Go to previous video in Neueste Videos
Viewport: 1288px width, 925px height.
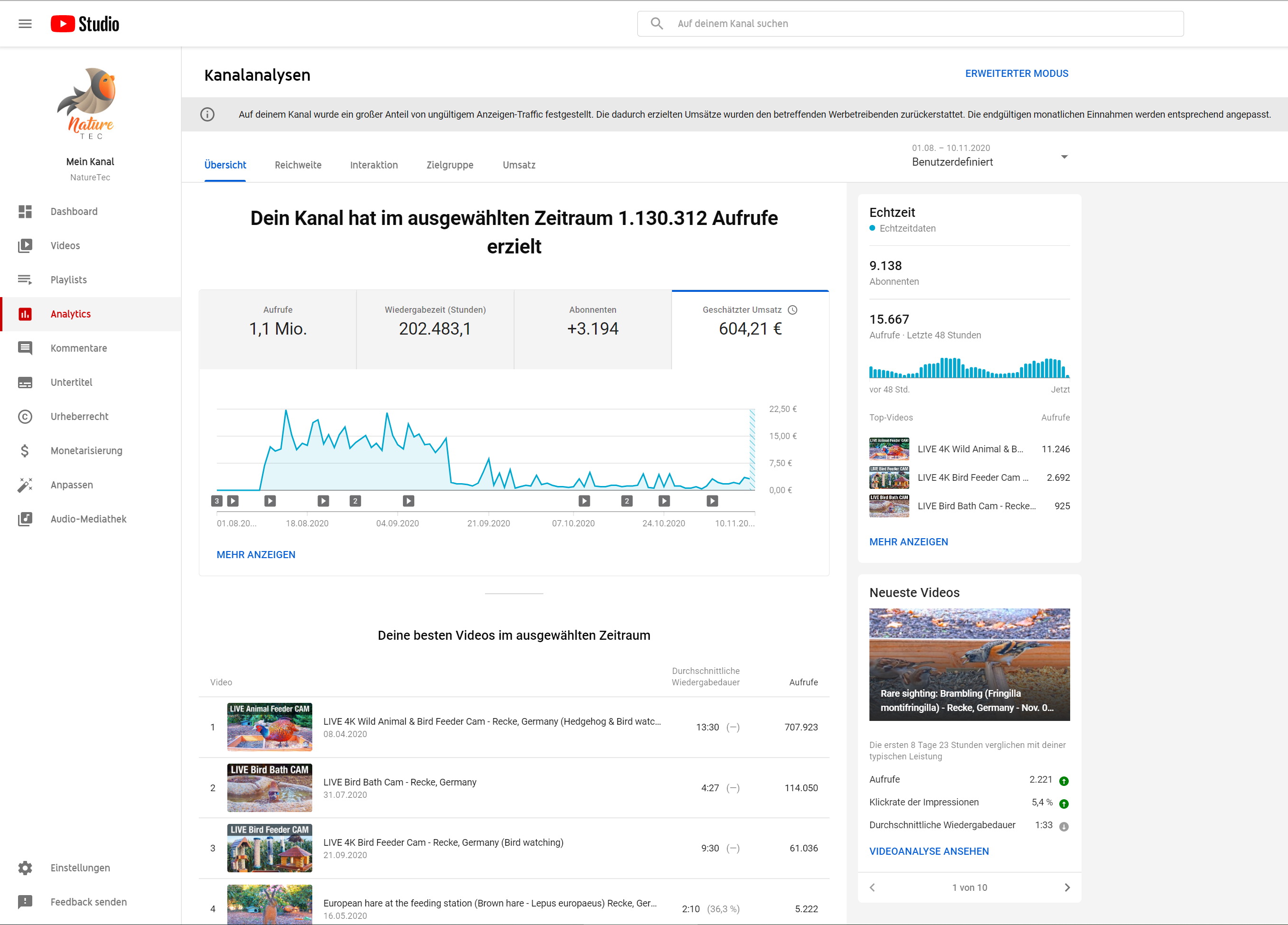[x=872, y=888]
